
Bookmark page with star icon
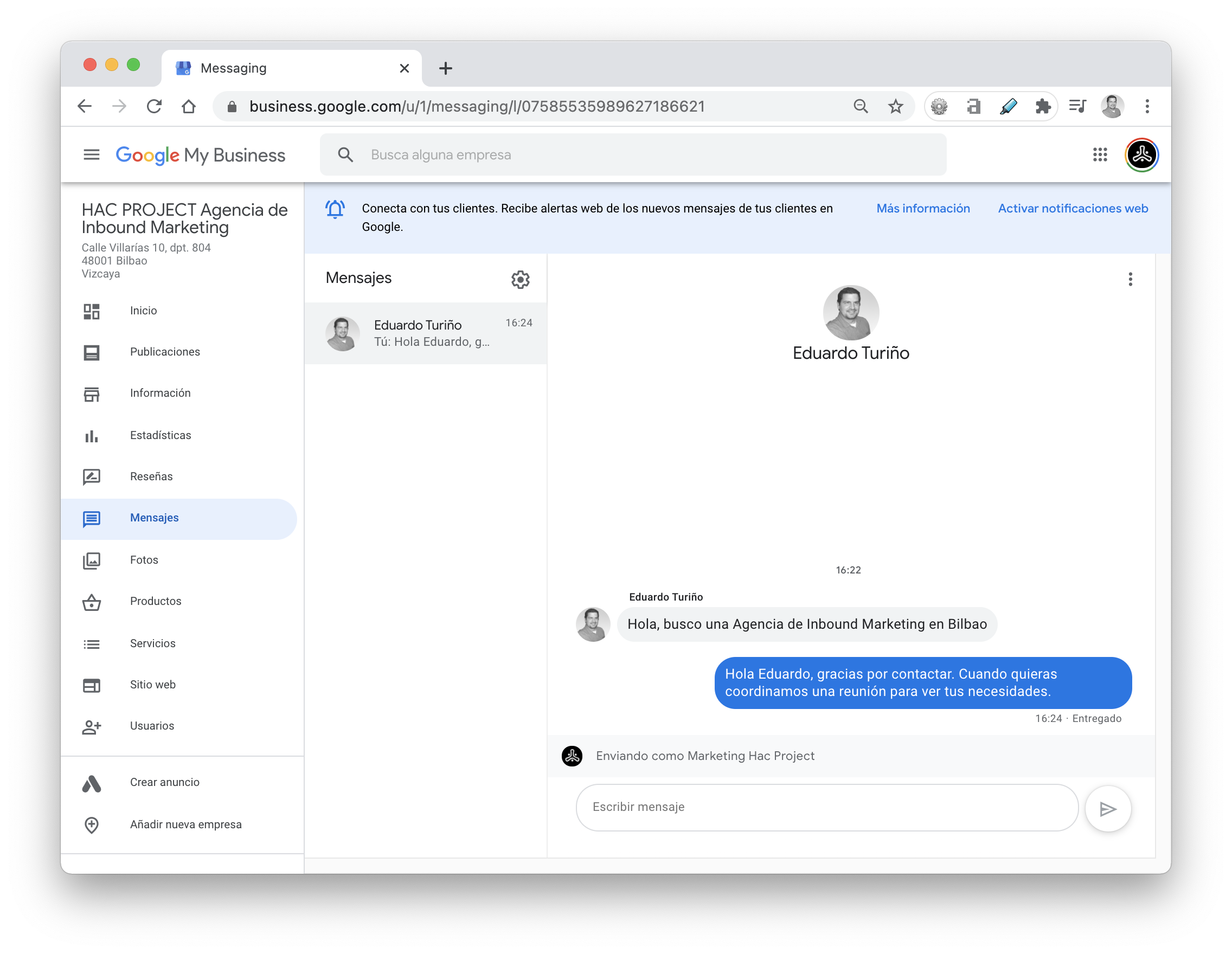pyautogui.click(x=895, y=107)
